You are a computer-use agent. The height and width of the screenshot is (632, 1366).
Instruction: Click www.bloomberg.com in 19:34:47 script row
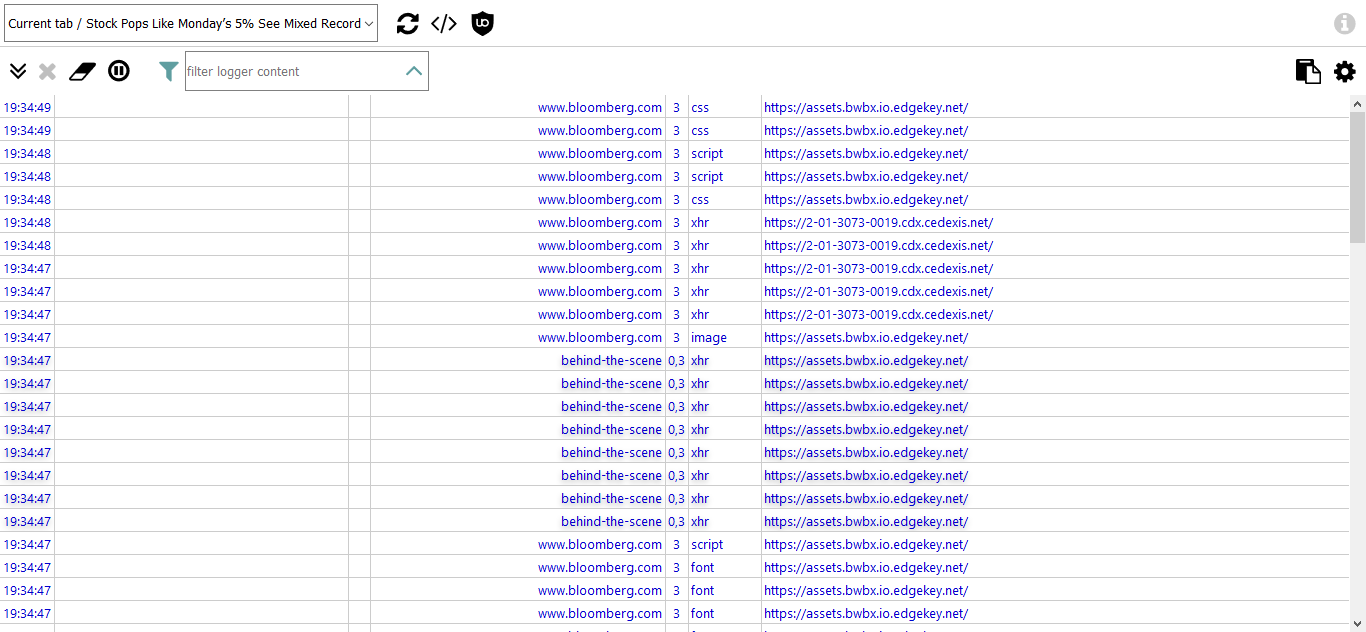pos(600,545)
